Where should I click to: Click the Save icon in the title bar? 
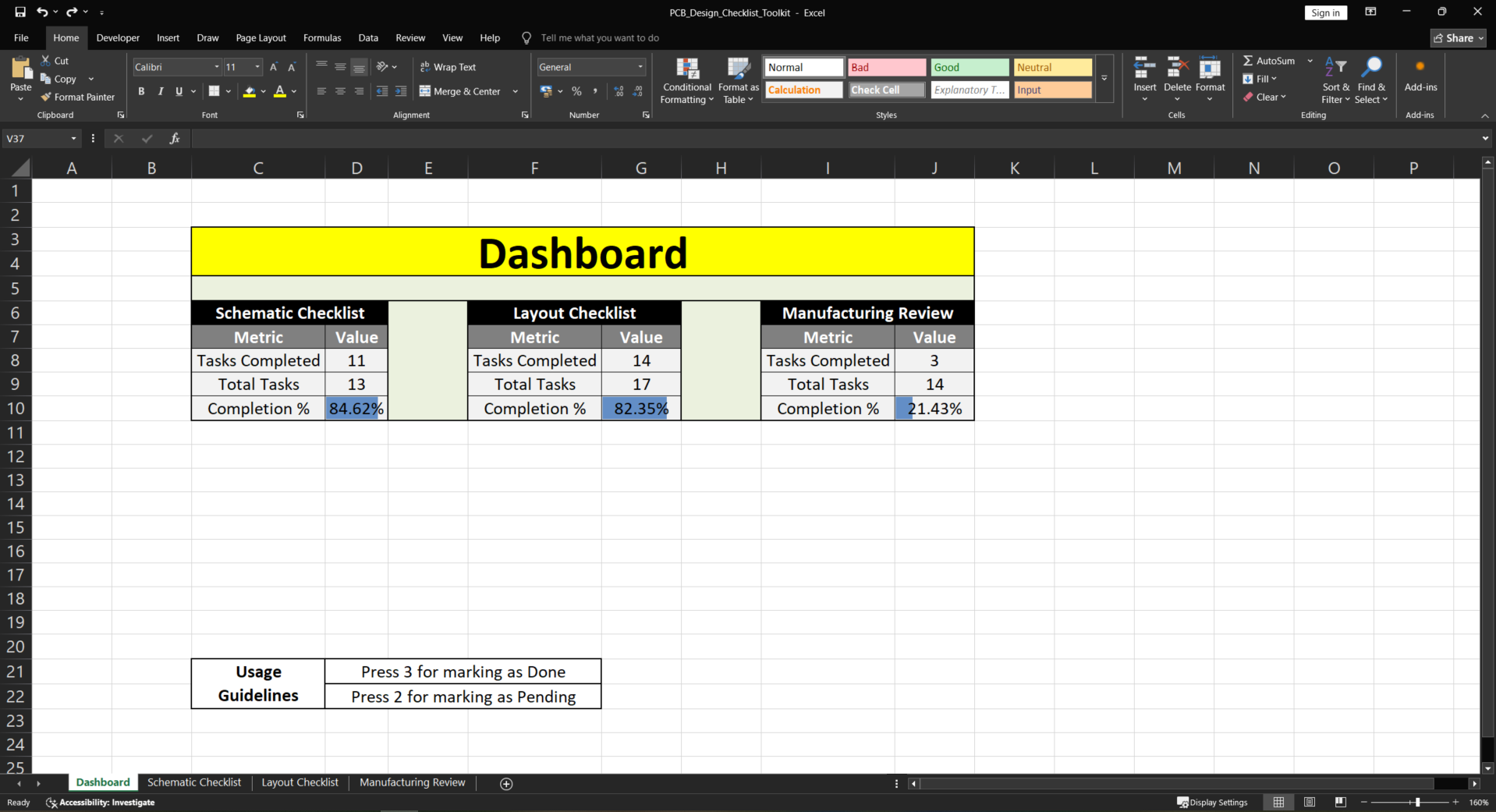pos(20,12)
